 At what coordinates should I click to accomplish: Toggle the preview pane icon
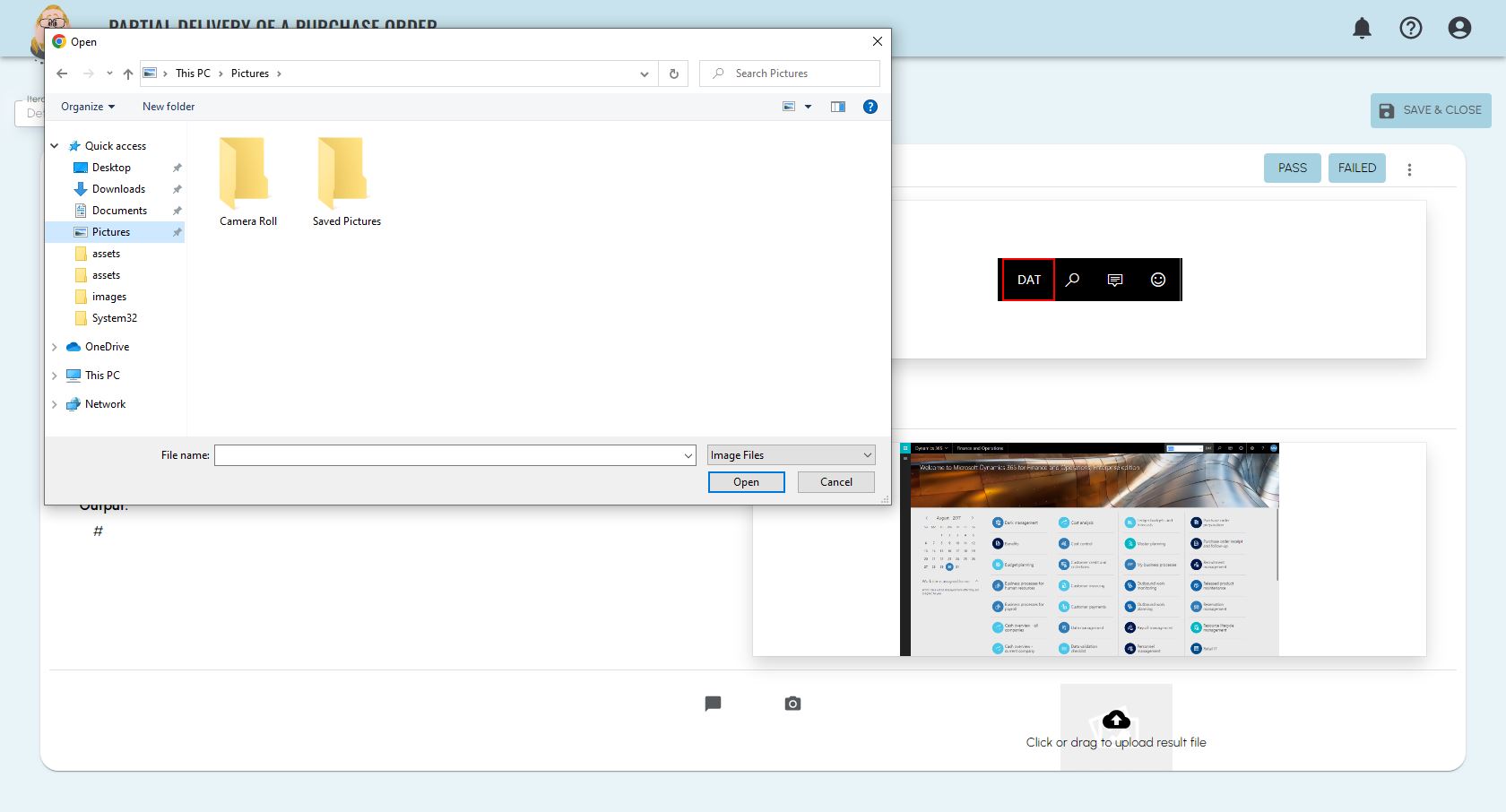[x=837, y=107]
